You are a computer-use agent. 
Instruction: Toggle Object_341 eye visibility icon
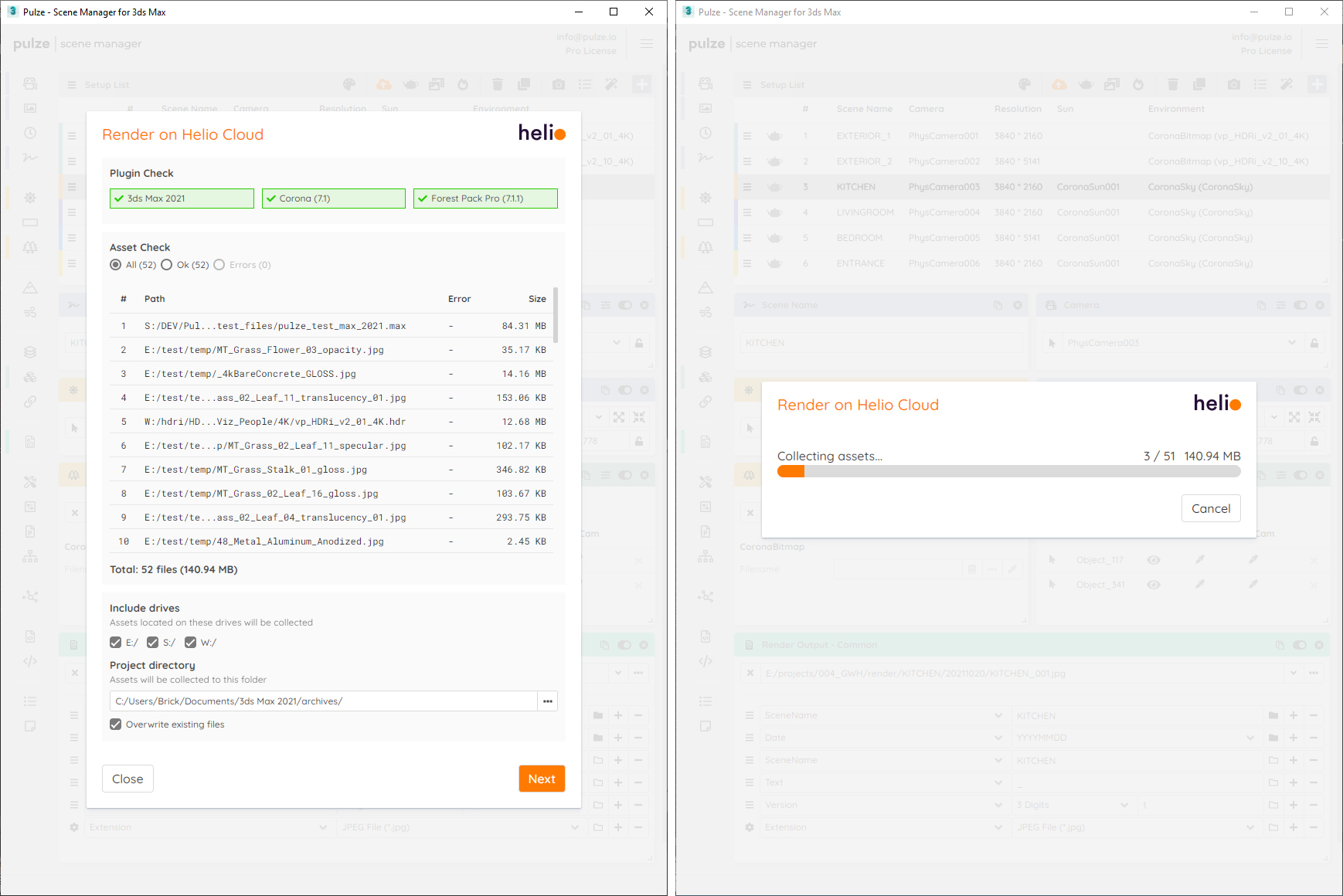pos(1154,585)
